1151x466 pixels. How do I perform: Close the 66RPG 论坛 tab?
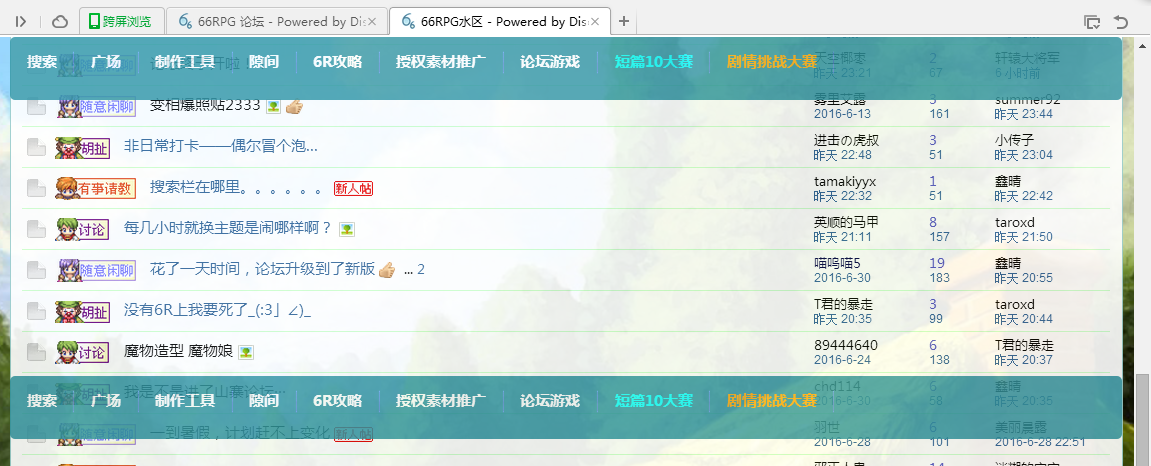(372, 22)
